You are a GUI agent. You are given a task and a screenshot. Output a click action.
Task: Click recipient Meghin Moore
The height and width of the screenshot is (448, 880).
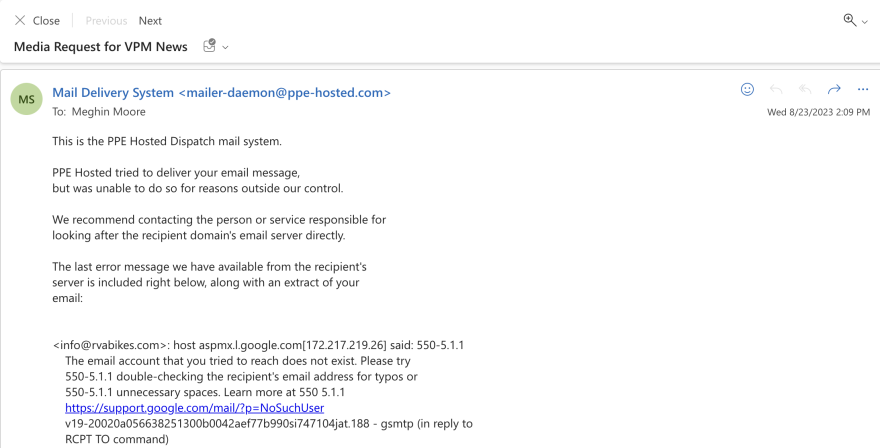108,112
